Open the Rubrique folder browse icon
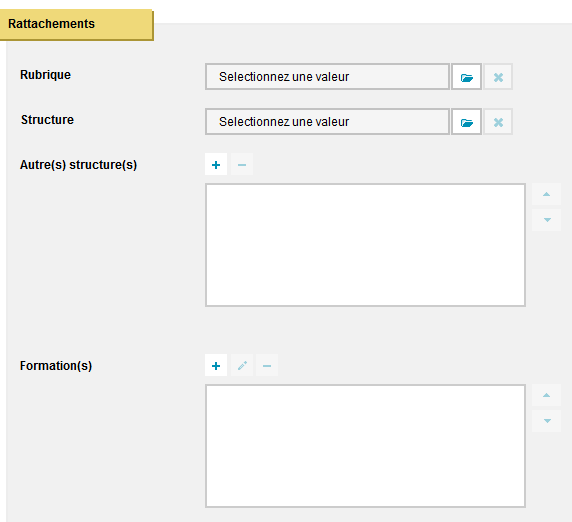 click(x=467, y=77)
